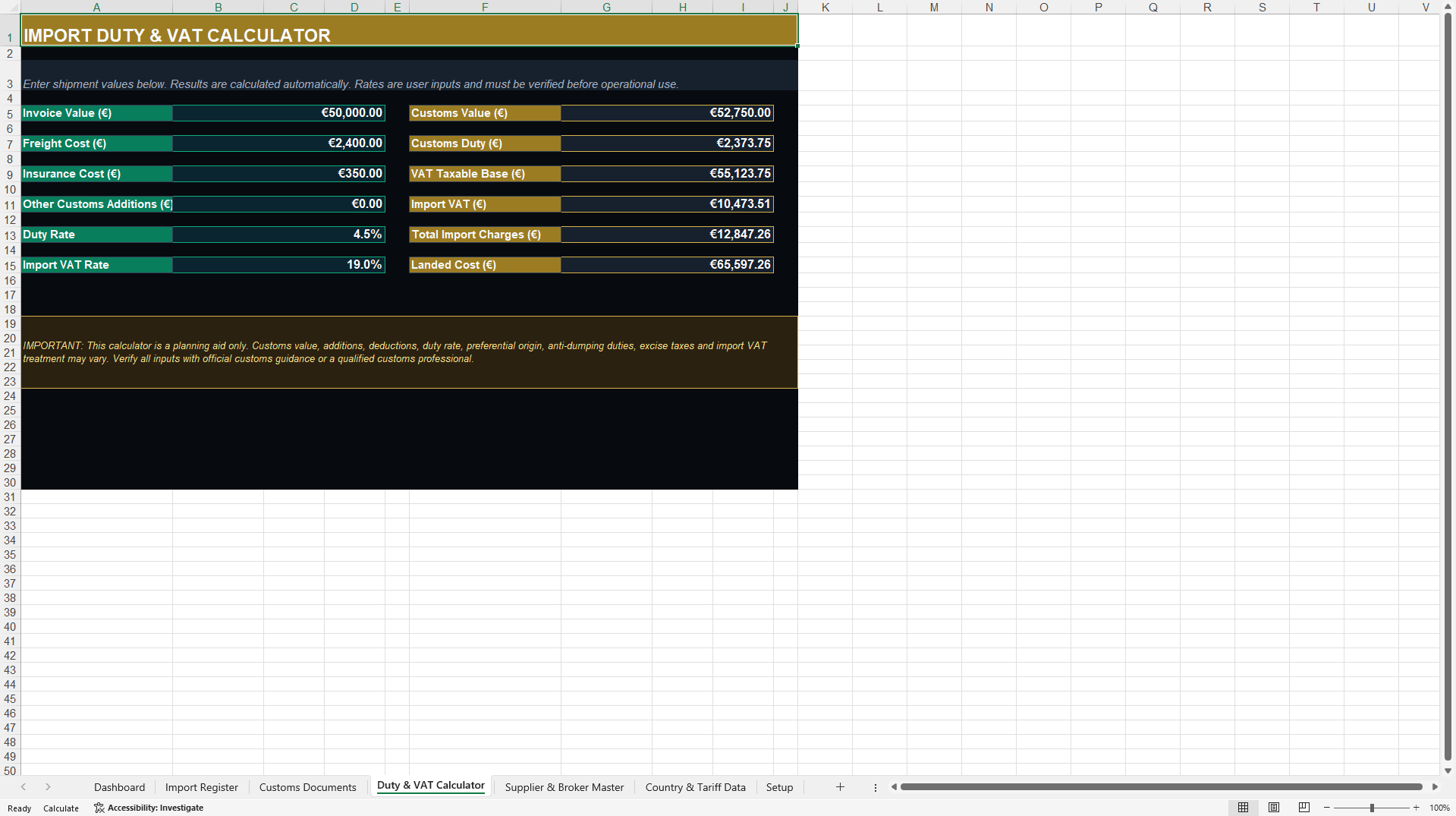This screenshot has height=816, width=1456.
Task: Click the select-all corner of the grid
Action: (10, 7)
